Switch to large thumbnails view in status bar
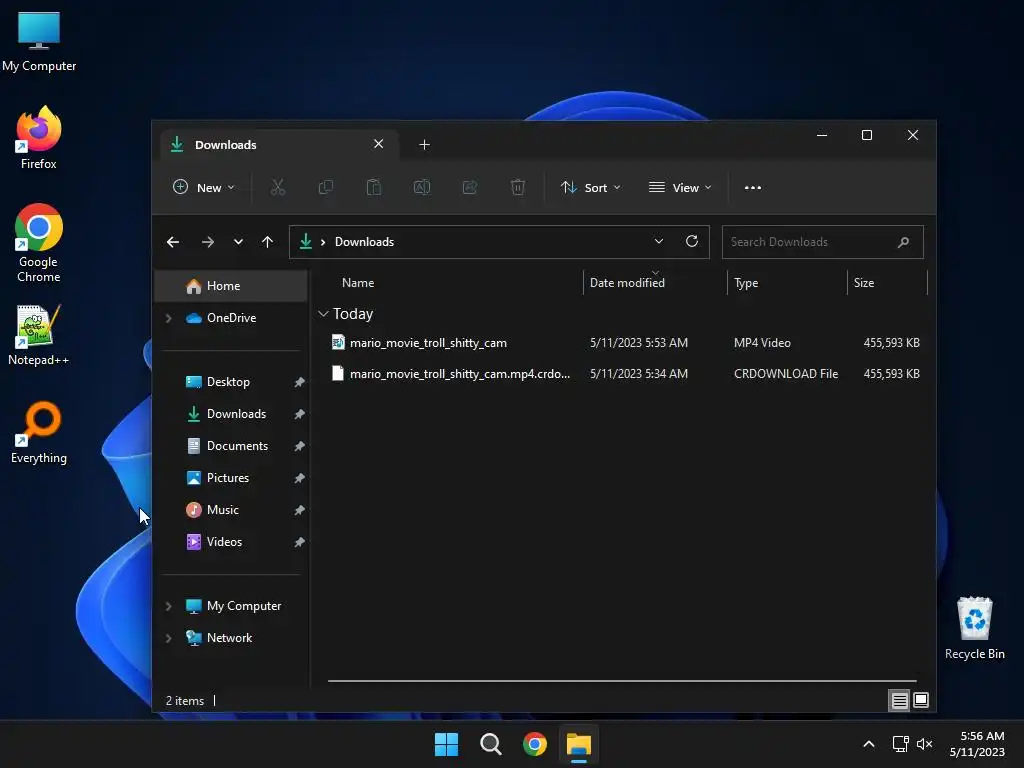Viewport: 1024px width, 768px height. [x=921, y=701]
